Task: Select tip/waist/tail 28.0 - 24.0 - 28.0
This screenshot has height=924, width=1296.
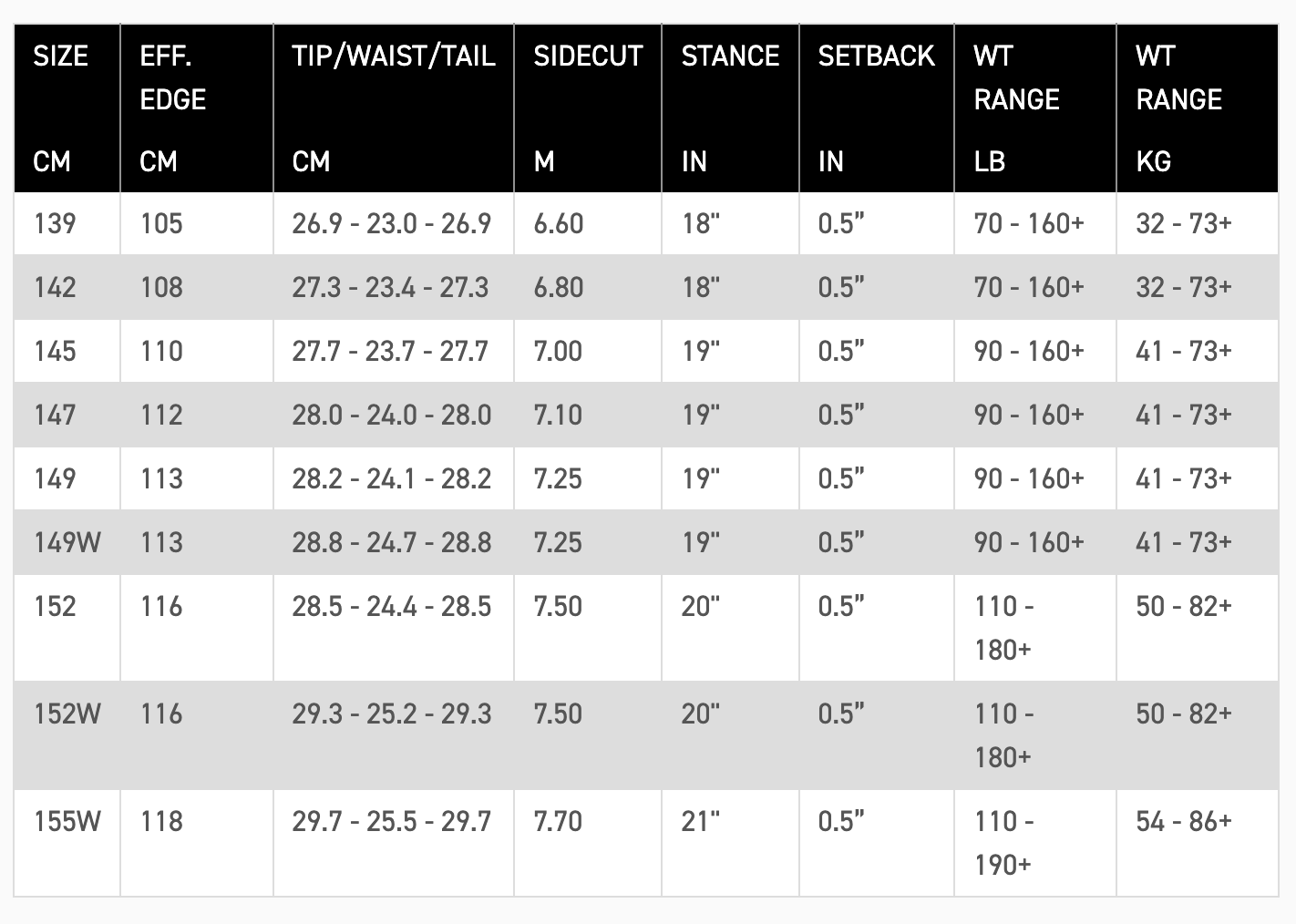Action: click(x=394, y=415)
